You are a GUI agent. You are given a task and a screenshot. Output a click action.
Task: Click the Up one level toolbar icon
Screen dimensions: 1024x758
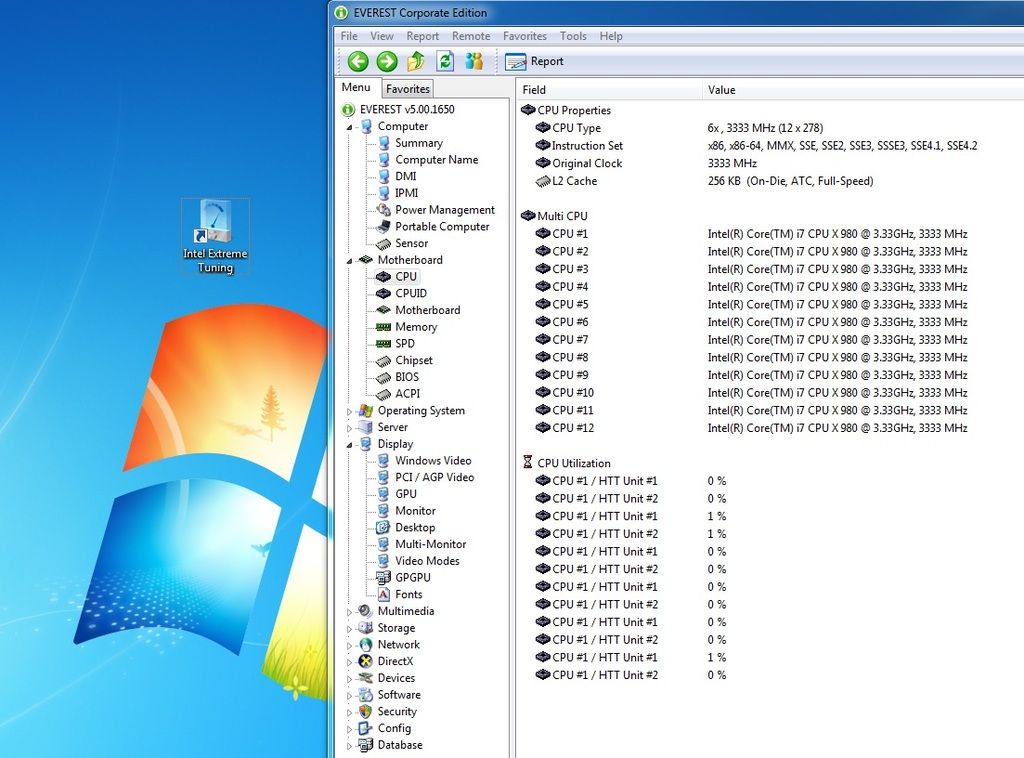point(416,61)
